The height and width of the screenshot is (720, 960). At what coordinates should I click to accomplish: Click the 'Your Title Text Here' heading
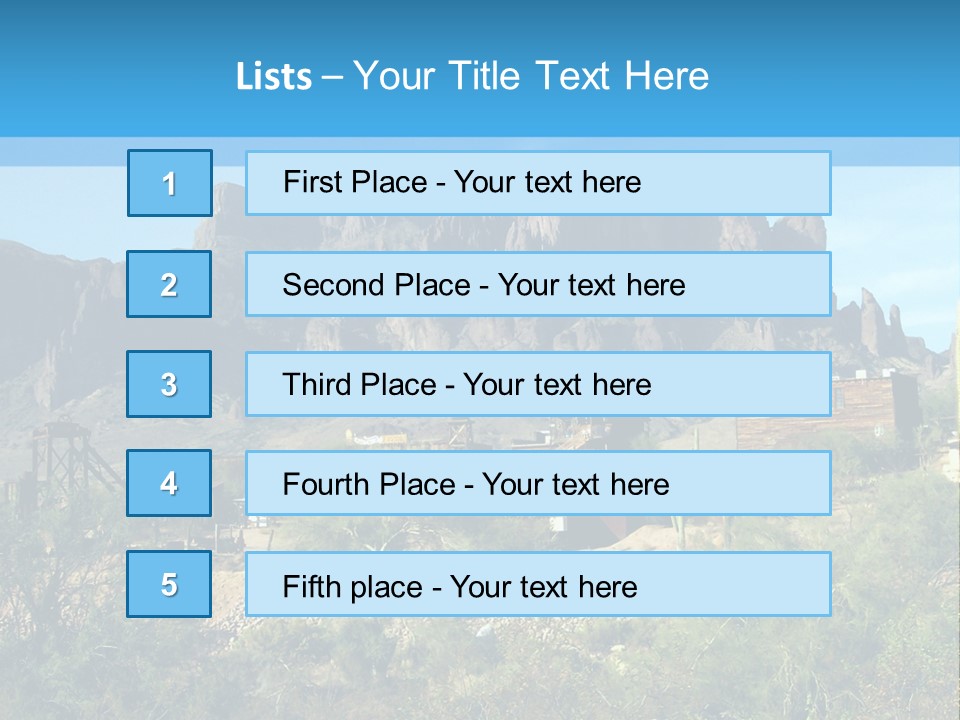coord(531,76)
